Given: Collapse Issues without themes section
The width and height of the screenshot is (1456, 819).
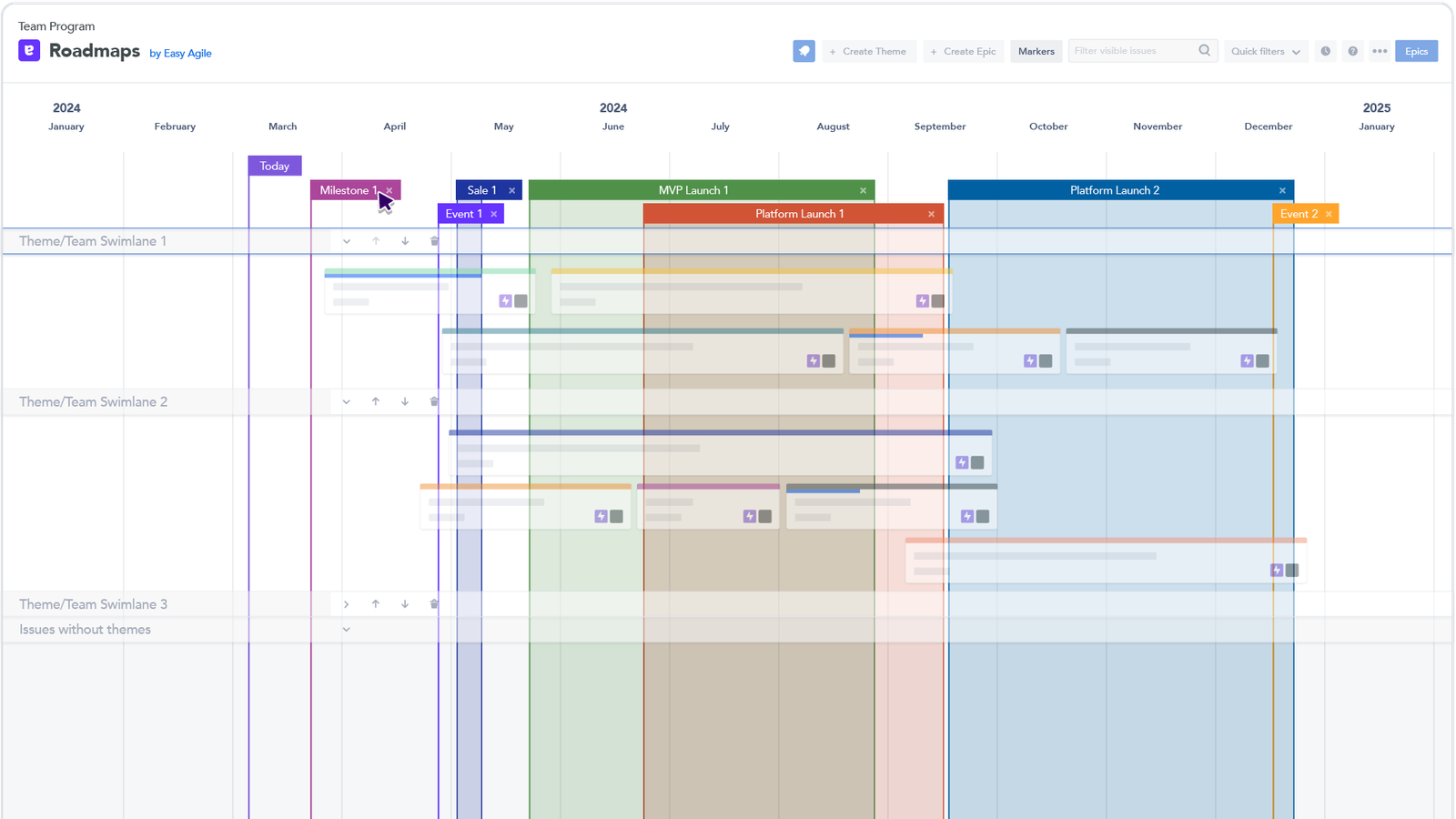Looking at the screenshot, I should click(347, 630).
